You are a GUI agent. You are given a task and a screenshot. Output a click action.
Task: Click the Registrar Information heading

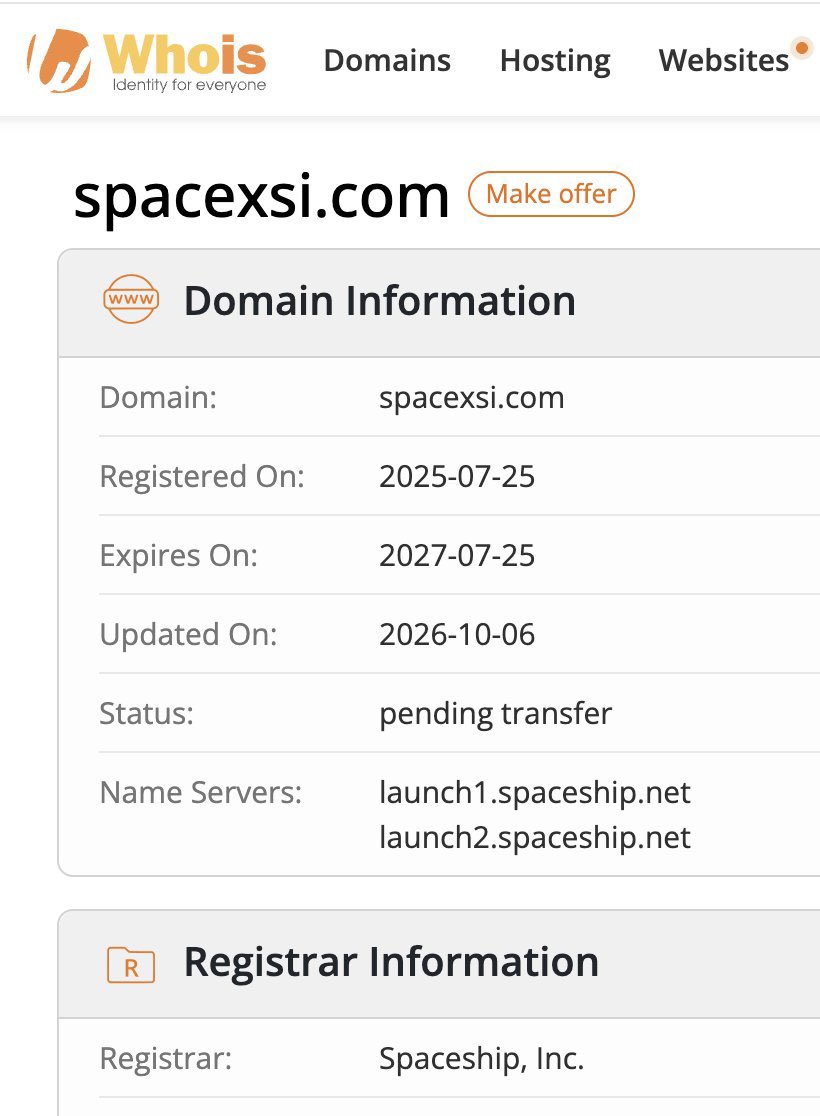pos(391,962)
